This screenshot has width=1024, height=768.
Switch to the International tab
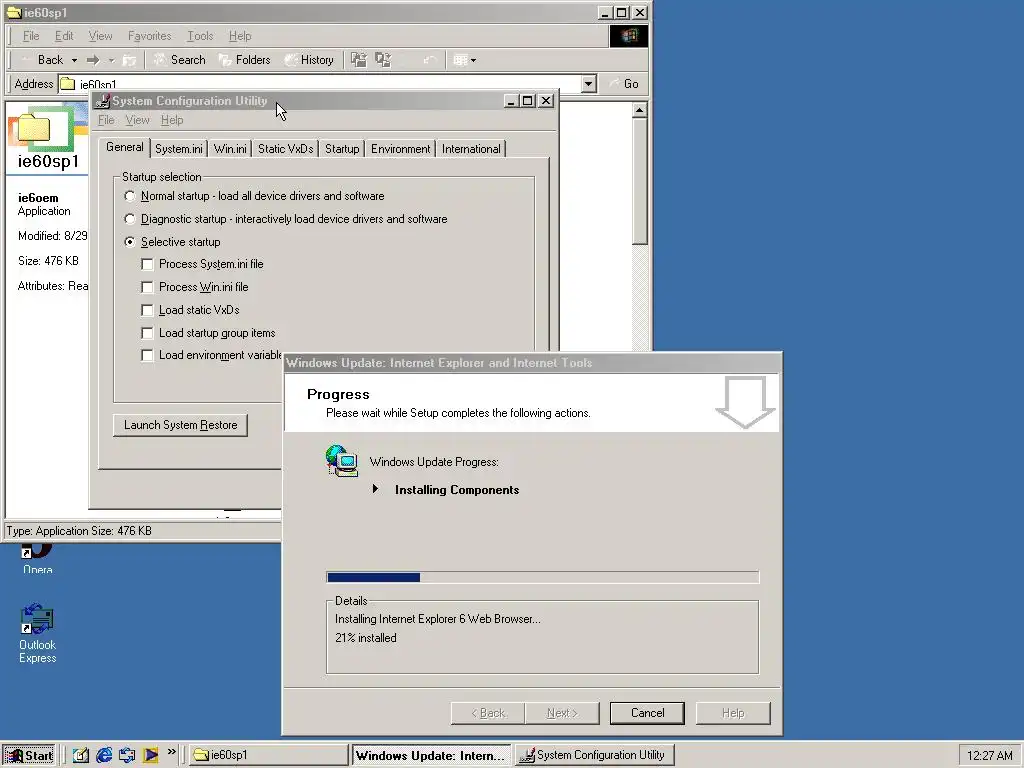pyautogui.click(x=471, y=149)
